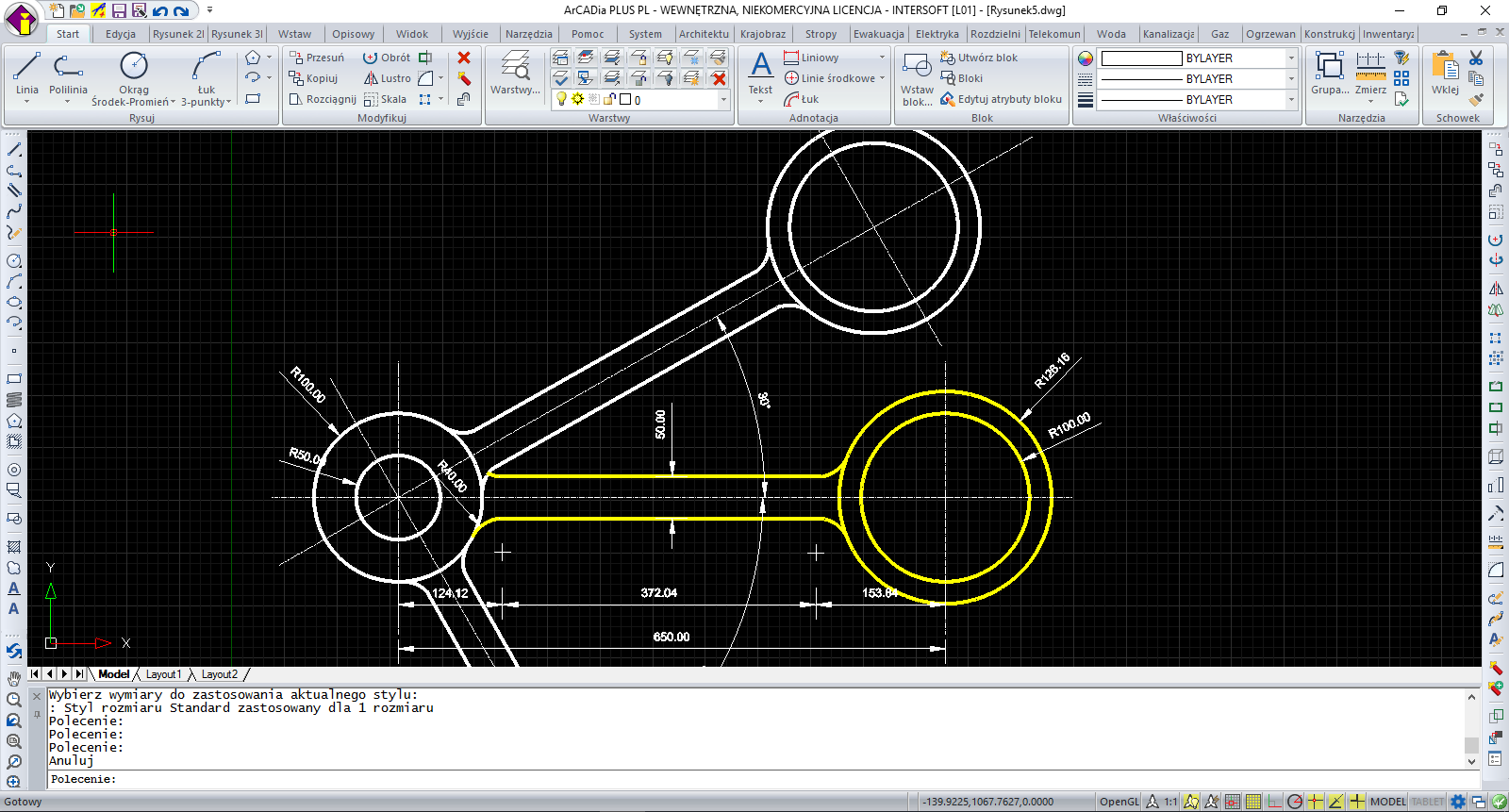The height and width of the screenshot is (812, 1509).
Task: Toggle layer 0 lock icon
Action: pos(609,99)
